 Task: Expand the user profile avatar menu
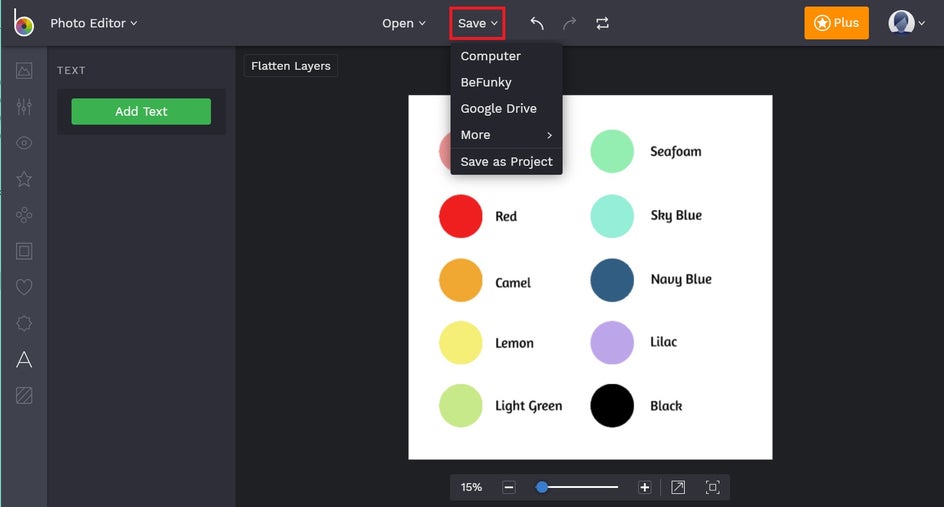pos(907,23)
